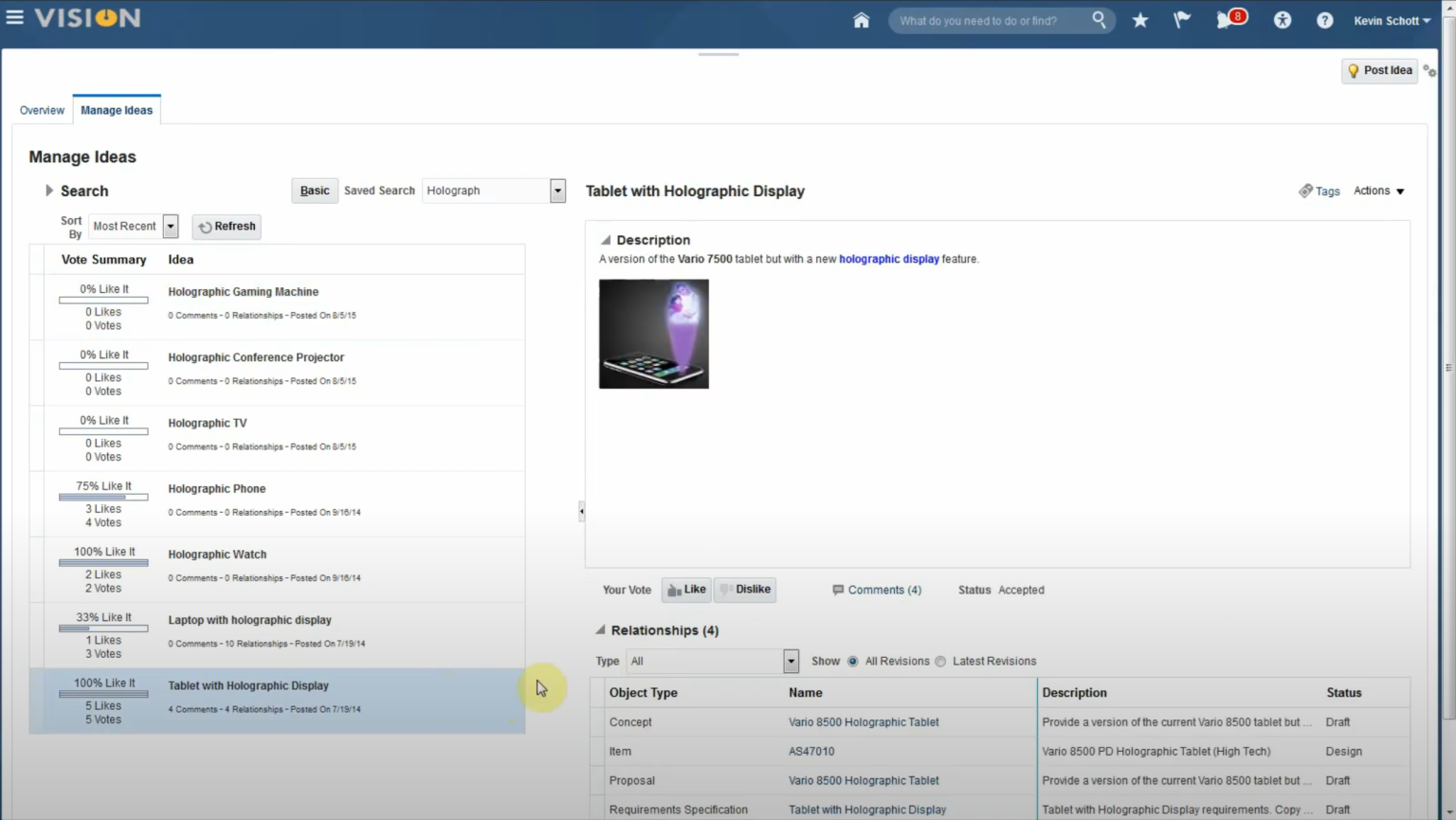Image resolution: width=1456 pixels, height=820 pixels.
Task: Click the accessibility icon in the header
Action: (1282, 20)
